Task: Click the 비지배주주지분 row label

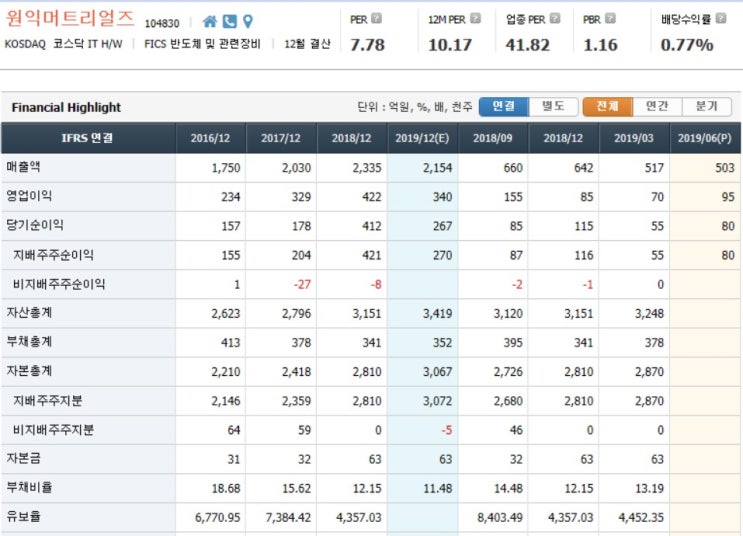Action: coord(53,430)
